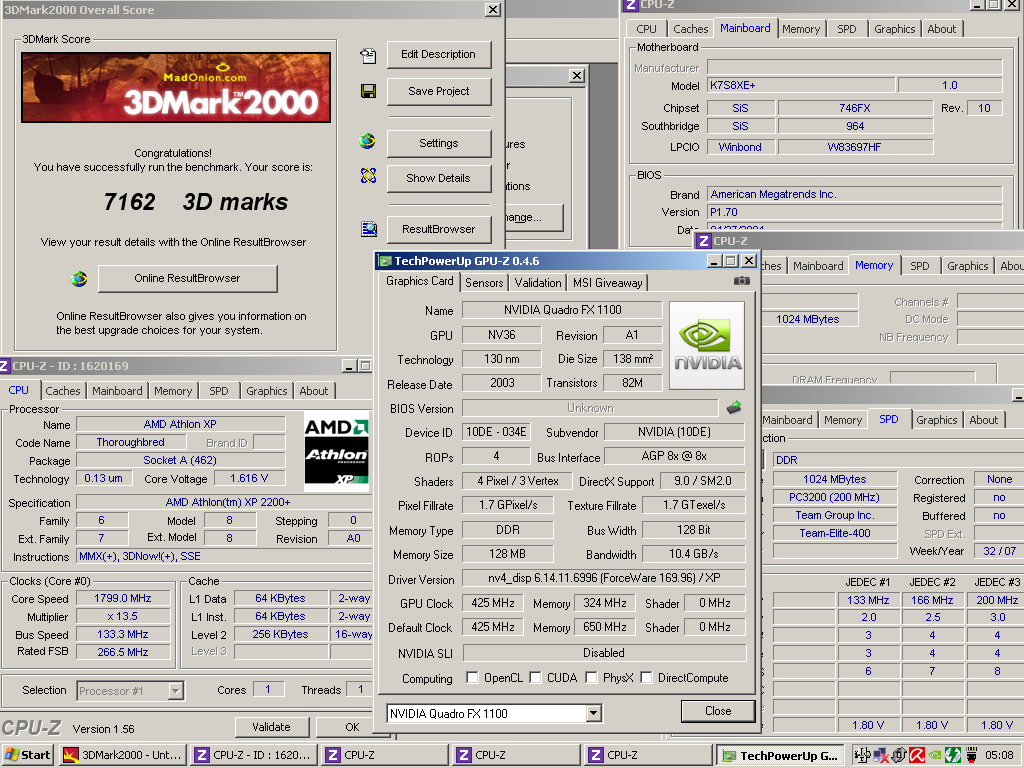Click the network plug tray icon
Screen dimensions: 1024x768
point(971,756)
